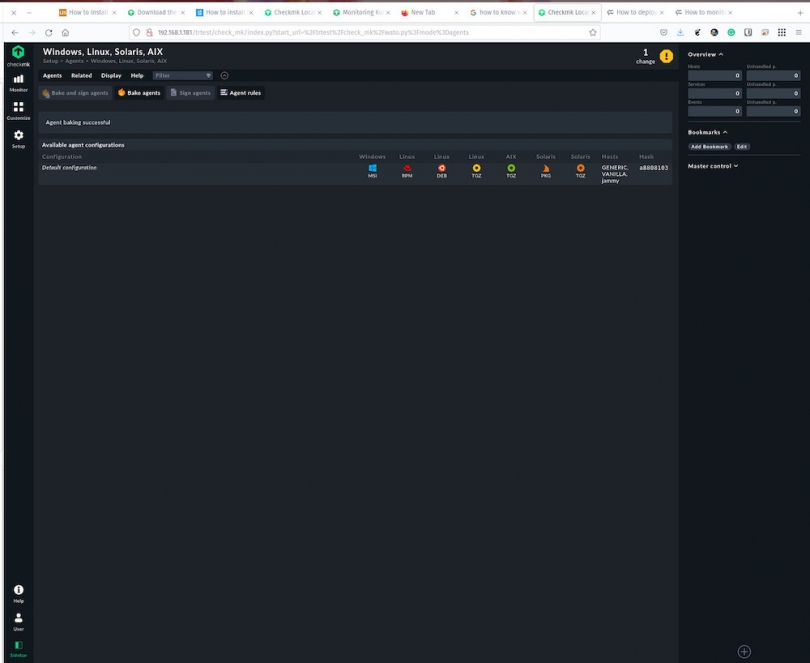Viewport: 810px width, 663px height.
Task: Open the Customize section in the sidebar
Action: [x=17, y=110]
